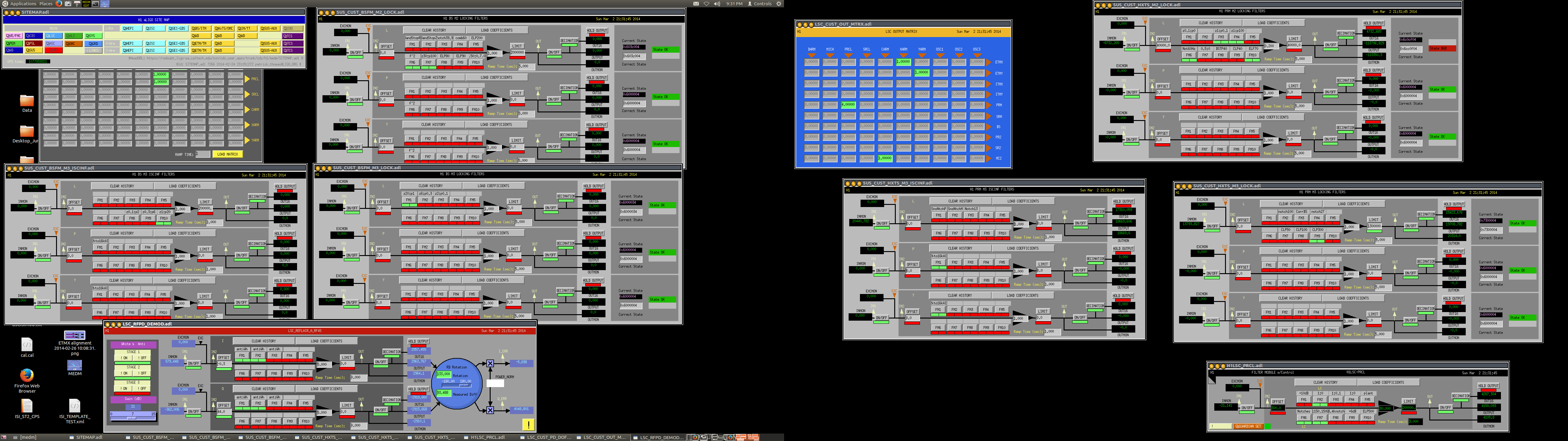Viewport: 1568px width, 441px height.
Task: Click yellow CARM arrow in input matrix
Action: pos(247,110)
